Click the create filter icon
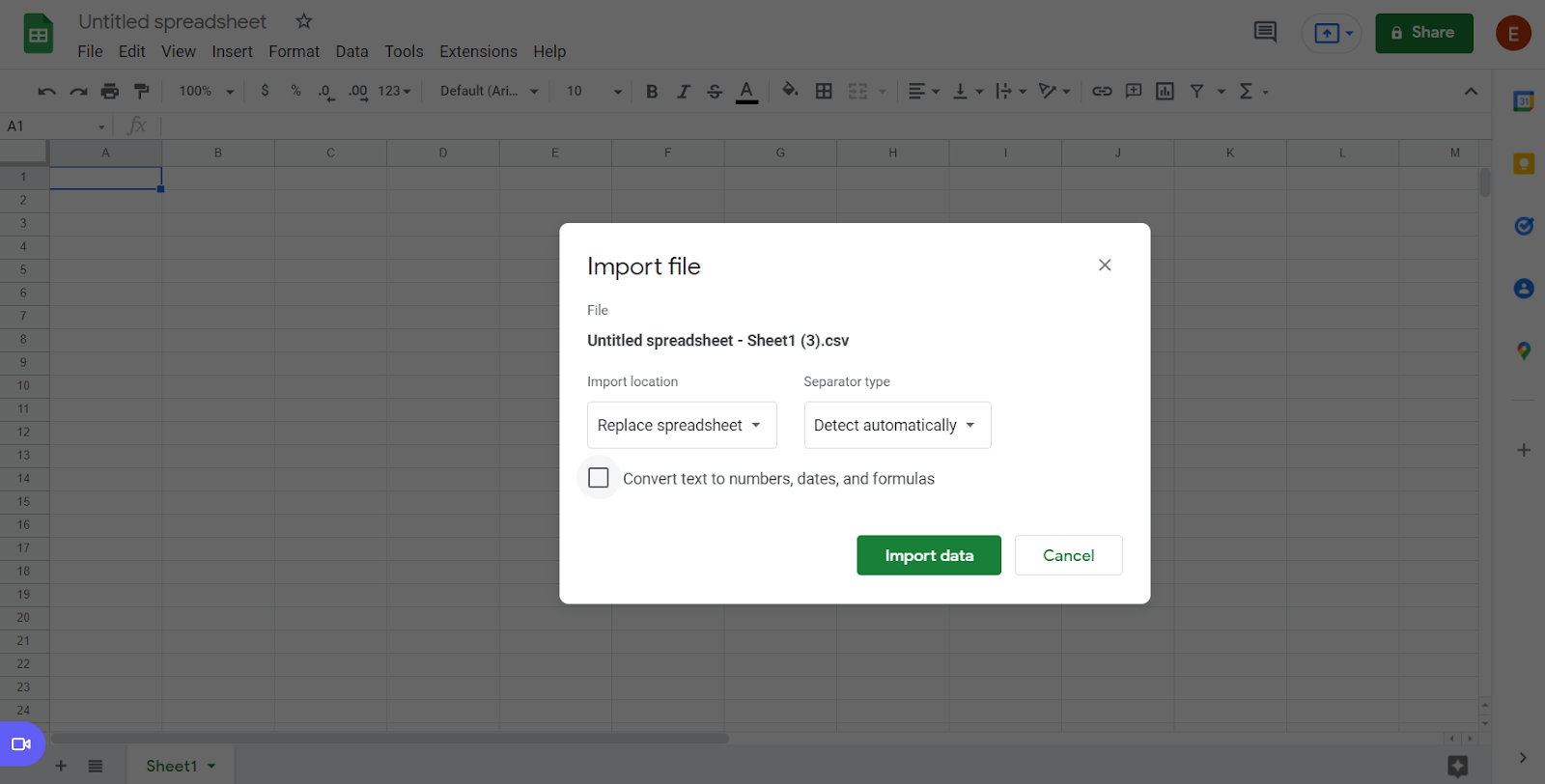 click(x=1196, y=91)
